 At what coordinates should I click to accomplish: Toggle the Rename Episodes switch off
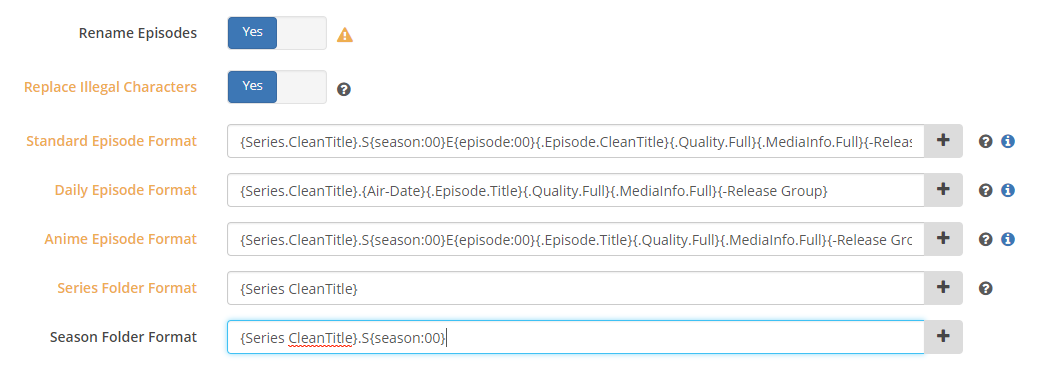pos(277,33)
